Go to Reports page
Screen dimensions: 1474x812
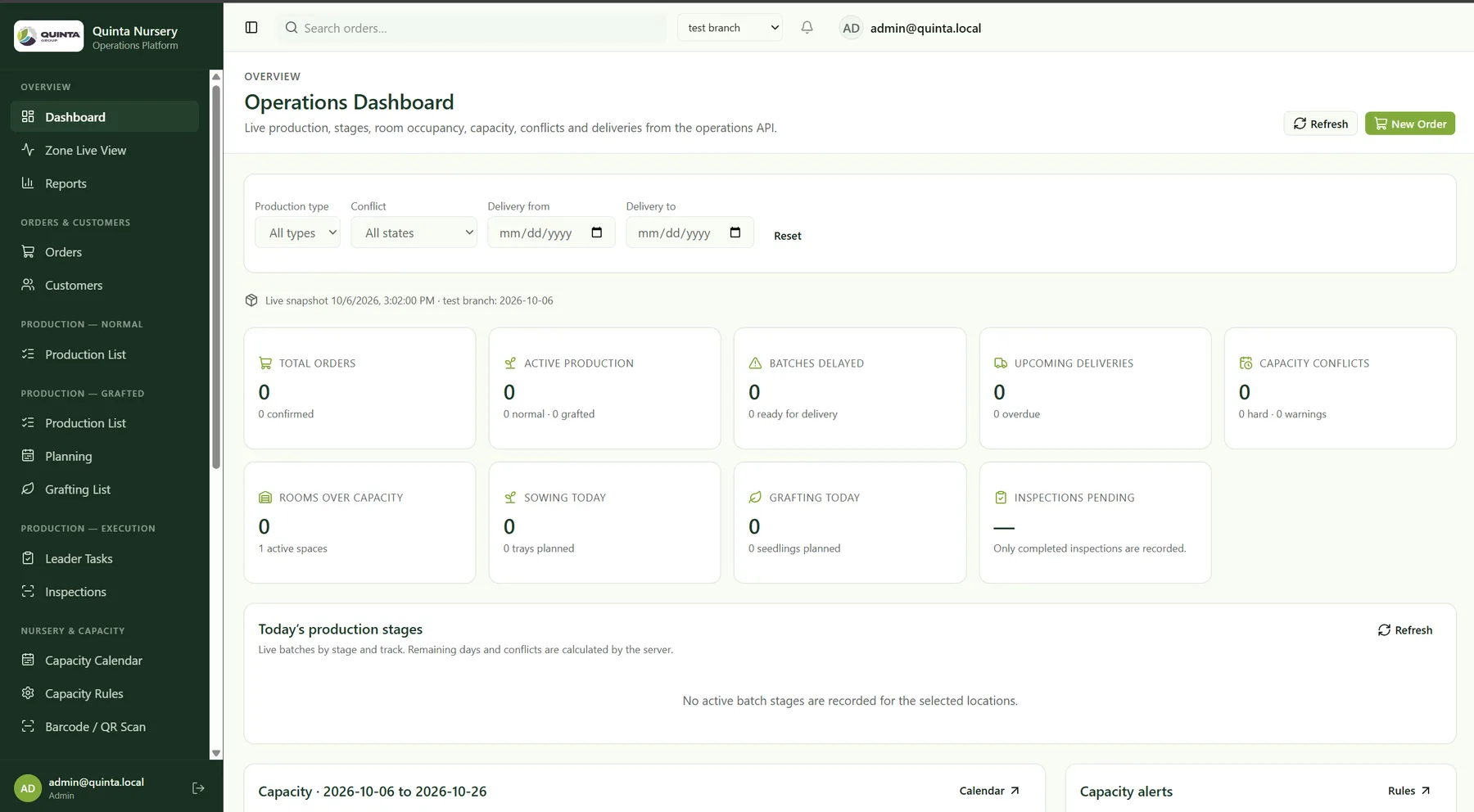coord(105,183)
